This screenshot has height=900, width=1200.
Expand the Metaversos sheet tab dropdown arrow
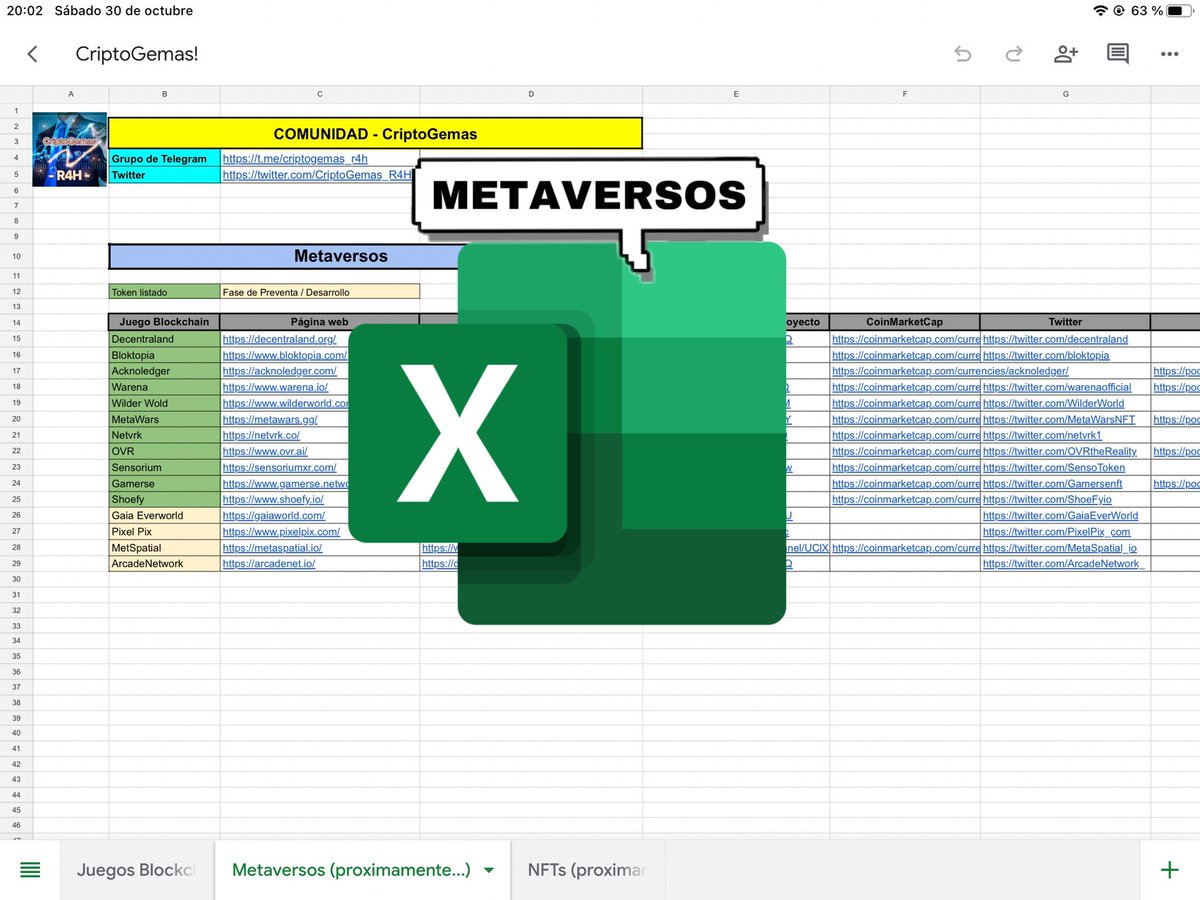point(489,871)
